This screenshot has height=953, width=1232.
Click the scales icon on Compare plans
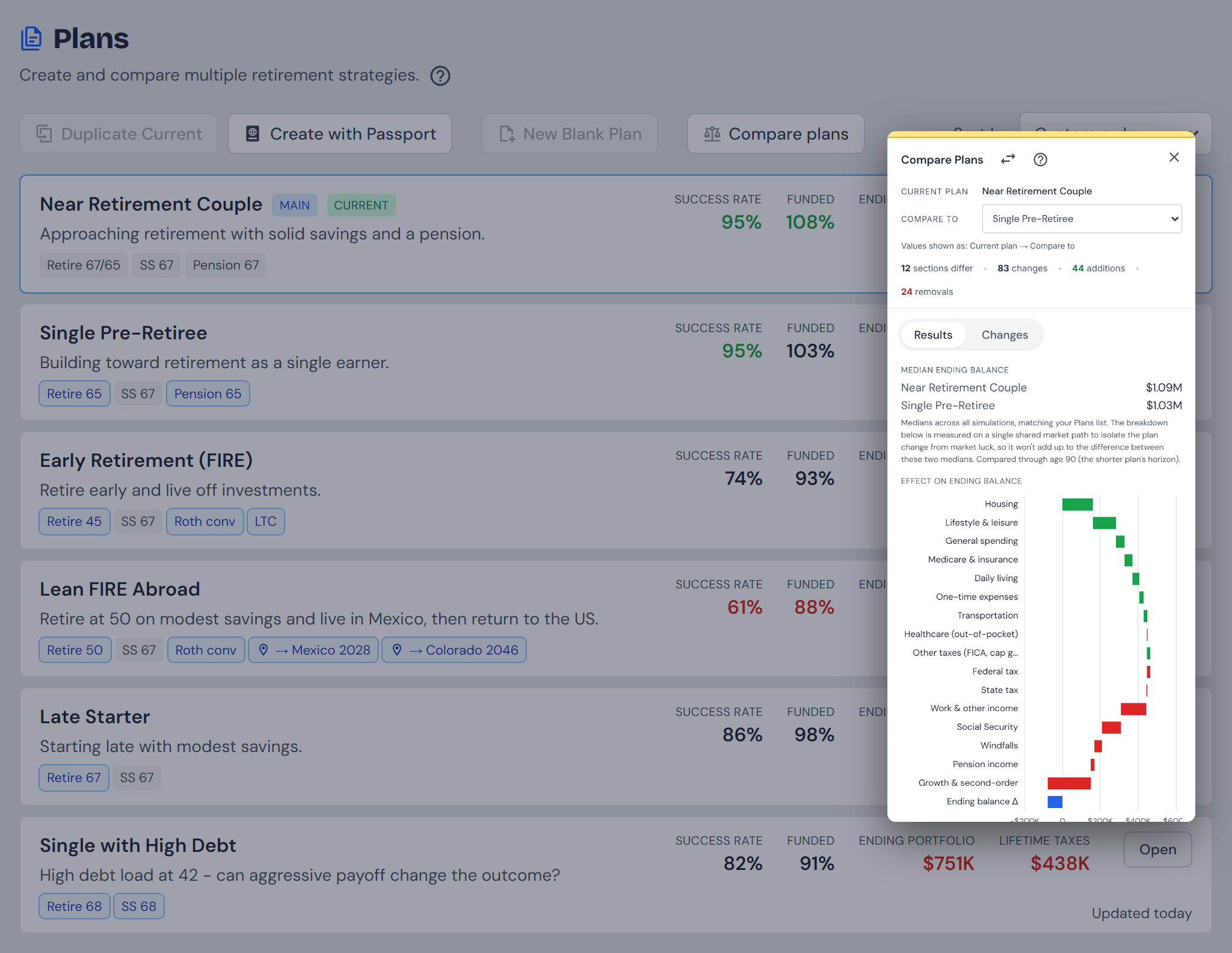(x=712, y=134)
